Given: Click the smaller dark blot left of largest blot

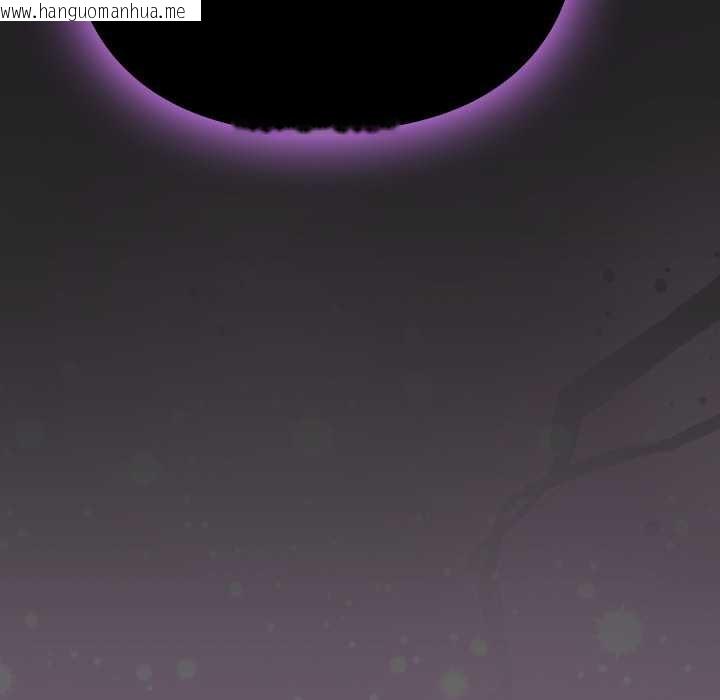Looking at the screenshot, I should click(608, 275).
